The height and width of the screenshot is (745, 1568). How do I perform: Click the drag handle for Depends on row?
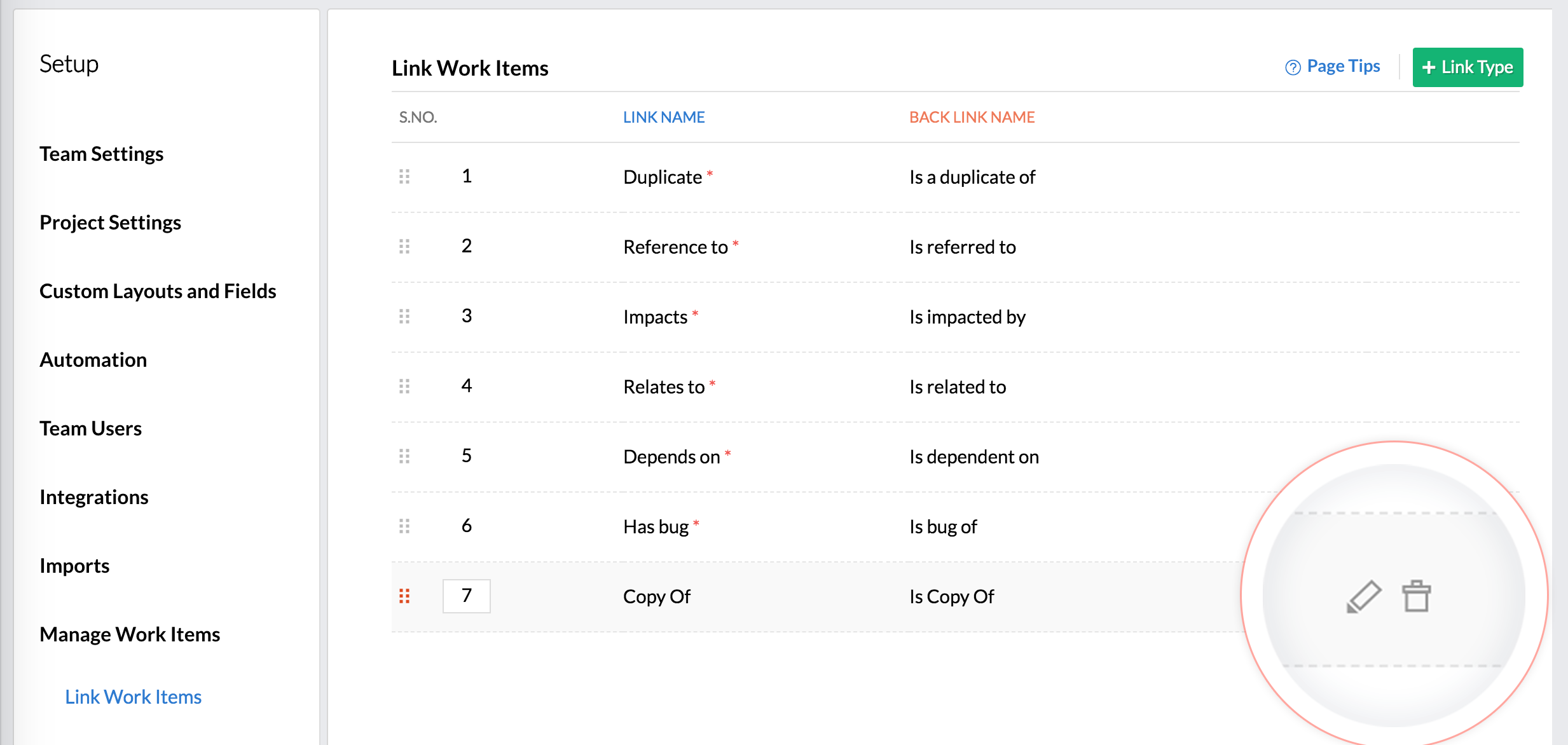(x=404, y=456)
